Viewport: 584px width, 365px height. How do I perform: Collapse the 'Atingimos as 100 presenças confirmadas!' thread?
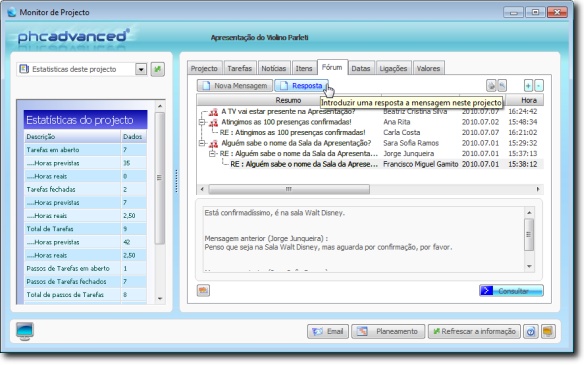click(202, 122)
